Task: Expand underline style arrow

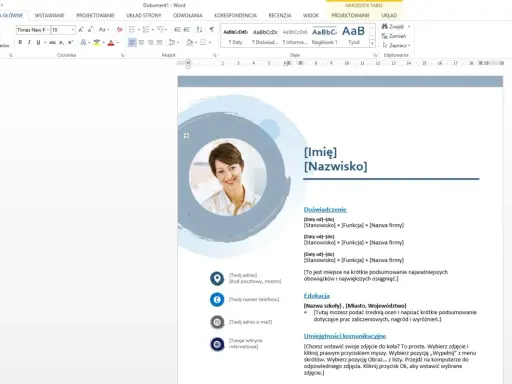Action: coord(44,42)
